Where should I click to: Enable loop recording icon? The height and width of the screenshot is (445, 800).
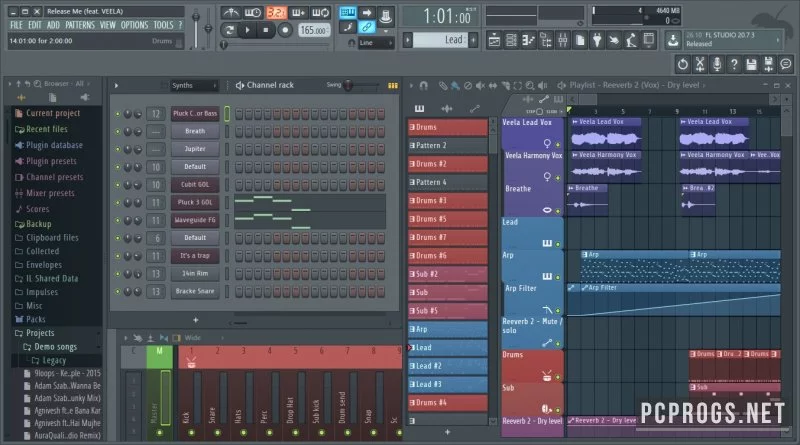point(320,12)
